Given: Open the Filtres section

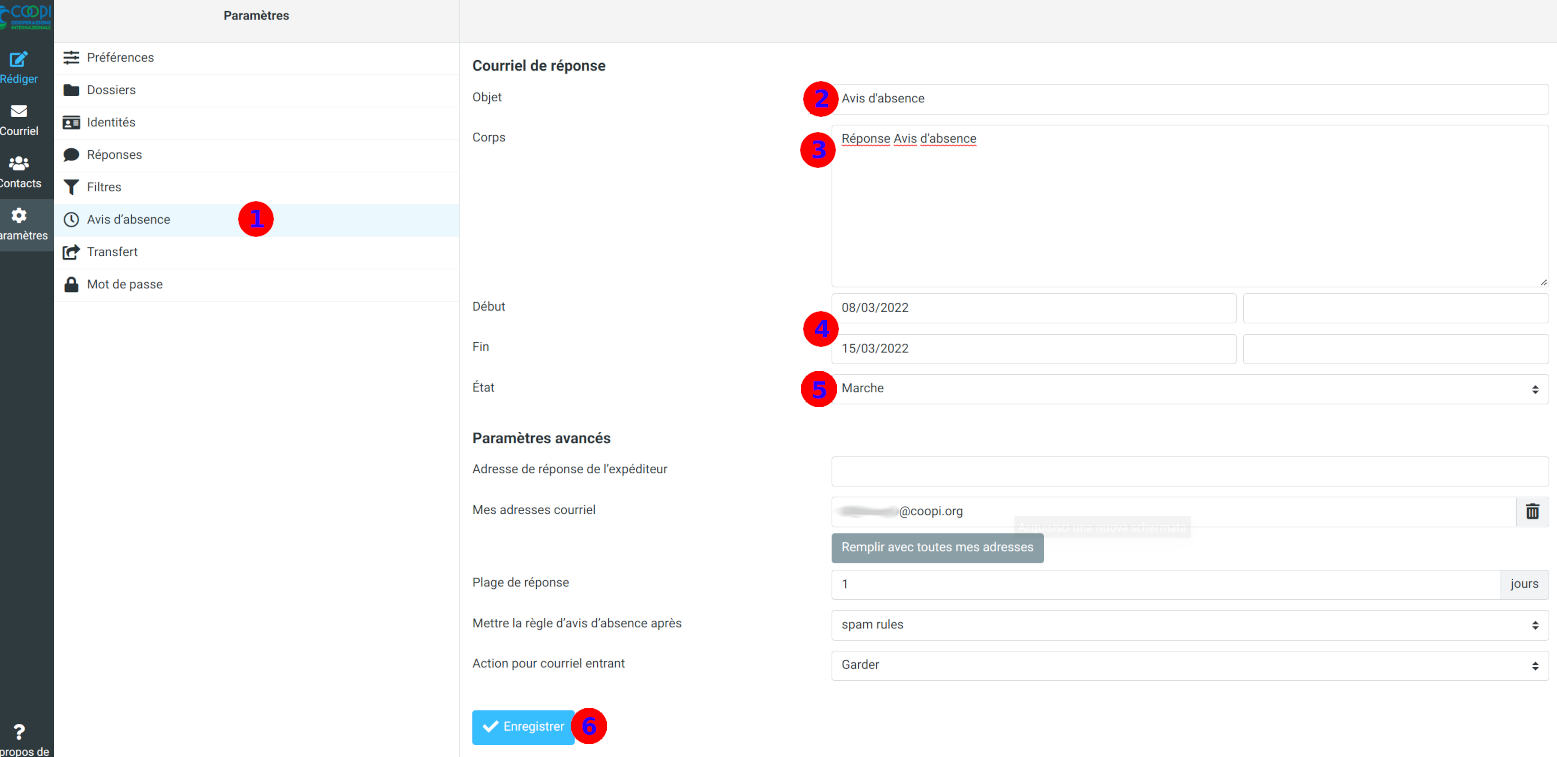Looking at the screenshot, I should 104,187.
